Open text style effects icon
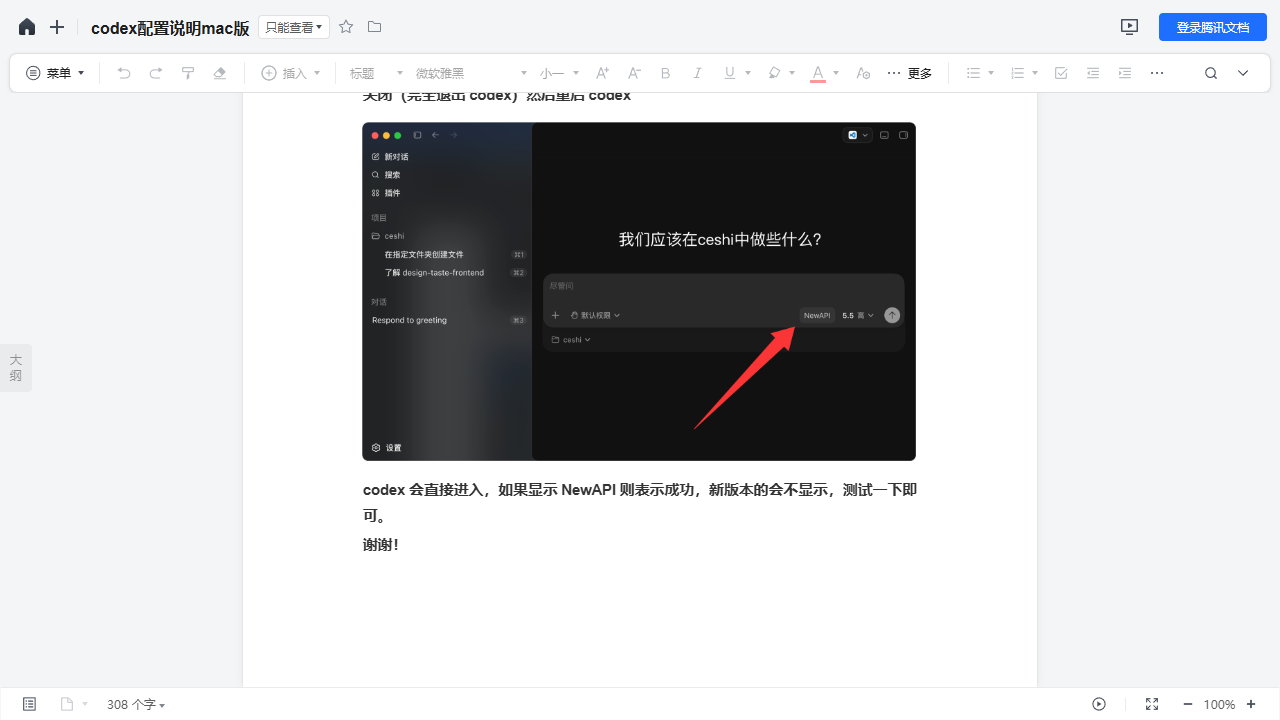Screen dimensions: 1280x720 (x=864, y=73)
